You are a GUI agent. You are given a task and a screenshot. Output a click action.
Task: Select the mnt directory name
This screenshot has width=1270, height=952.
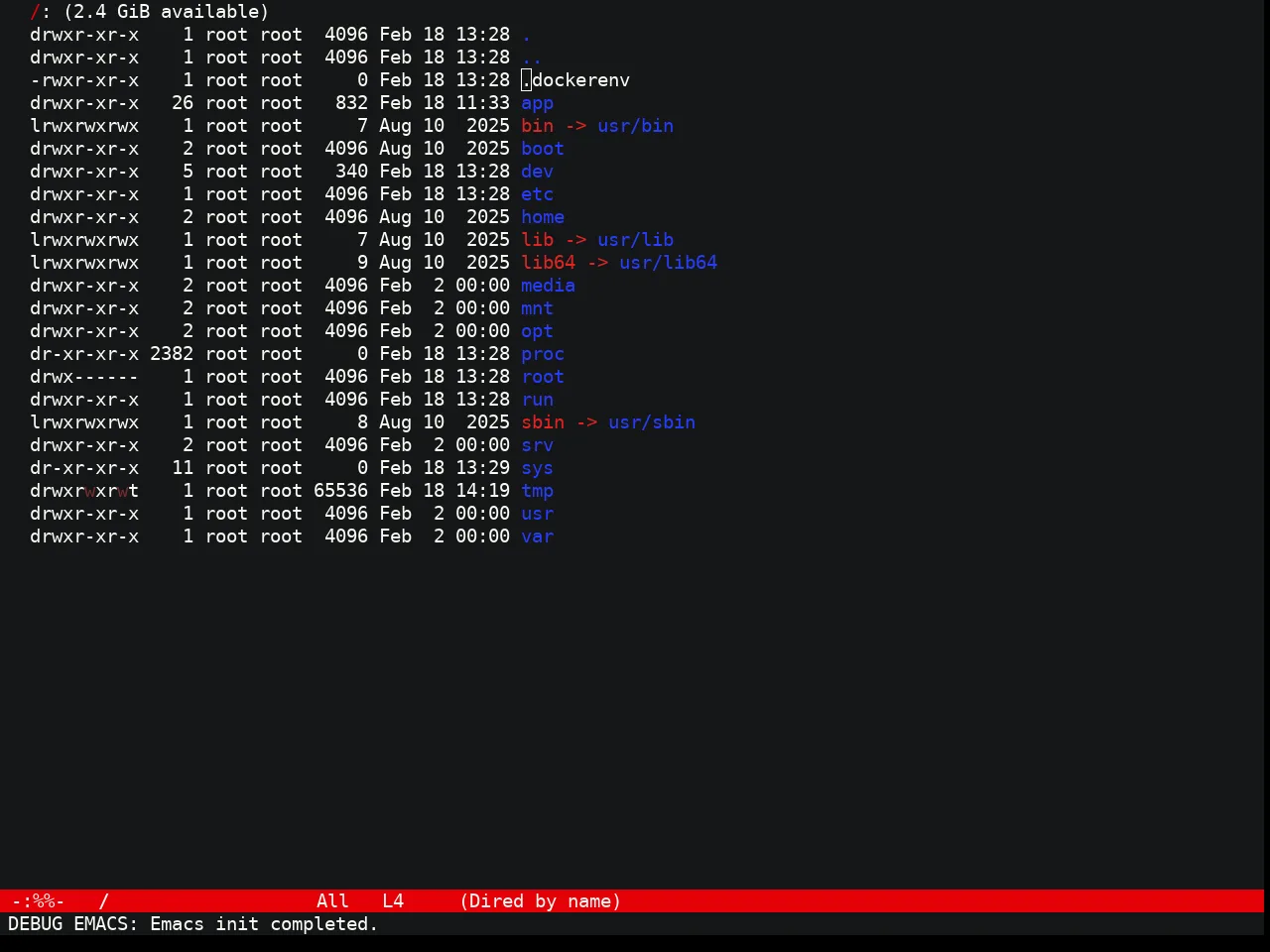click(537, 308)
